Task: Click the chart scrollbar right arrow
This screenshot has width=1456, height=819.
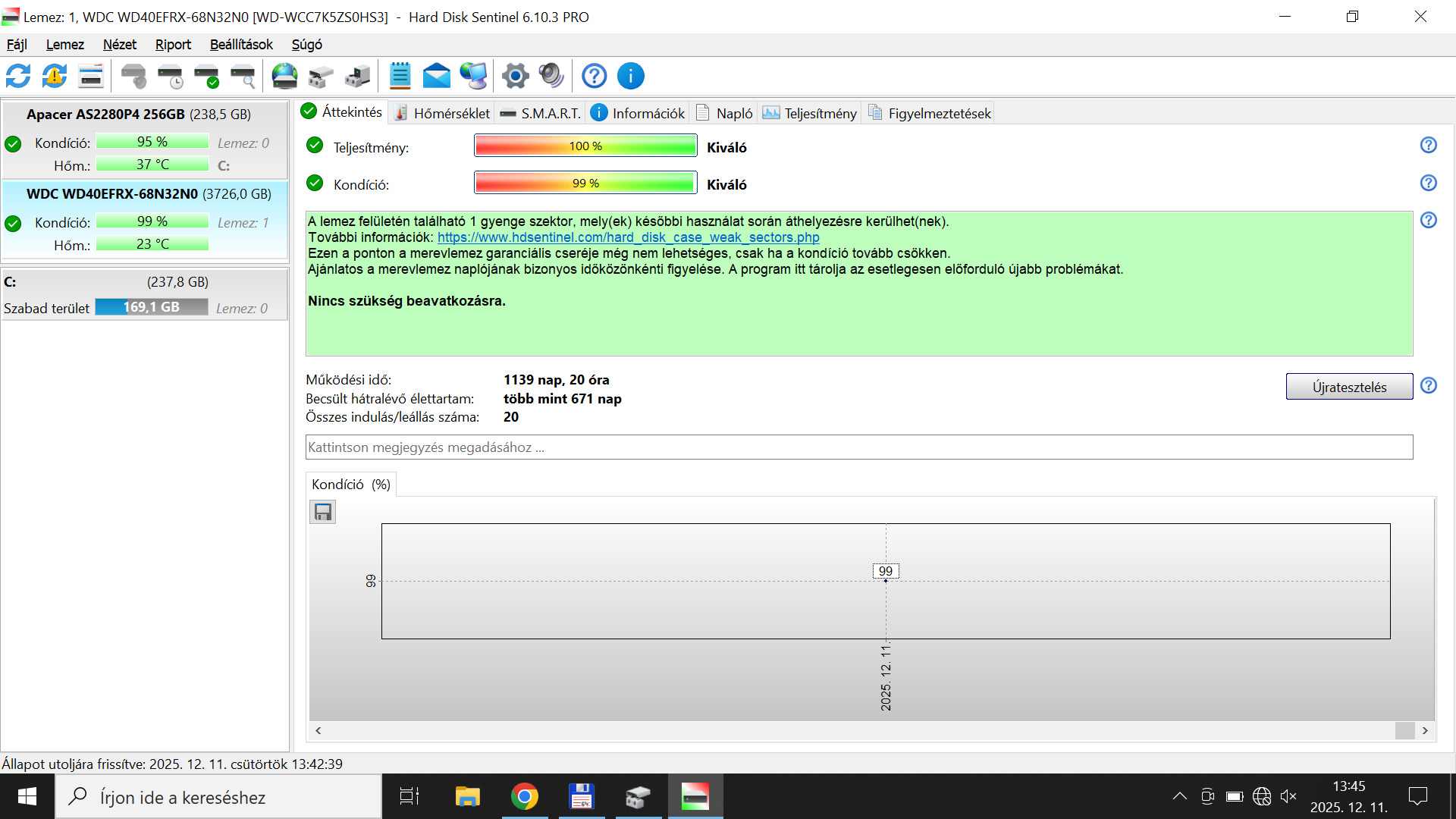Action: (x=1425, y=730)
